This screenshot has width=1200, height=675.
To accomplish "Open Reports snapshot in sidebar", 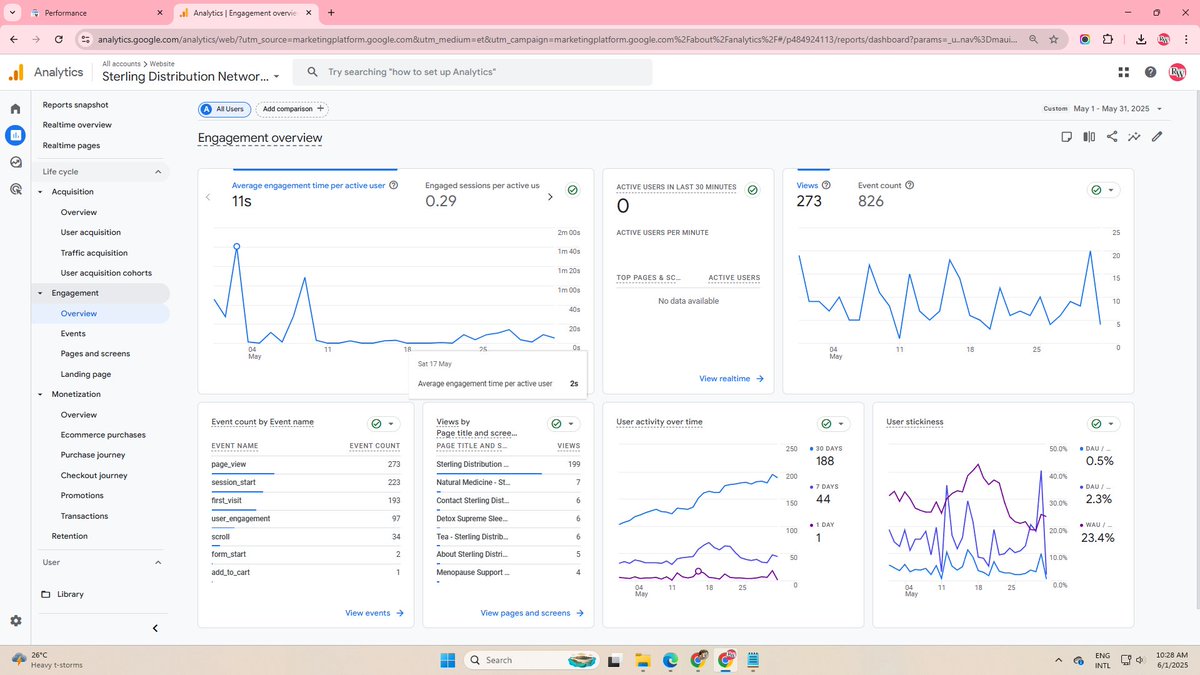I will coord(75,105).
